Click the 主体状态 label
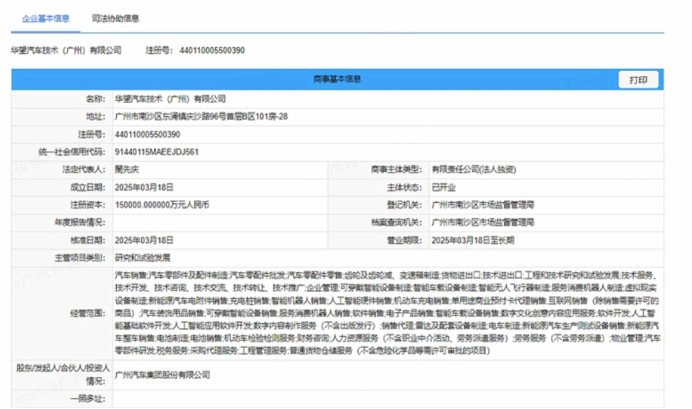 (x=405, y=187)
